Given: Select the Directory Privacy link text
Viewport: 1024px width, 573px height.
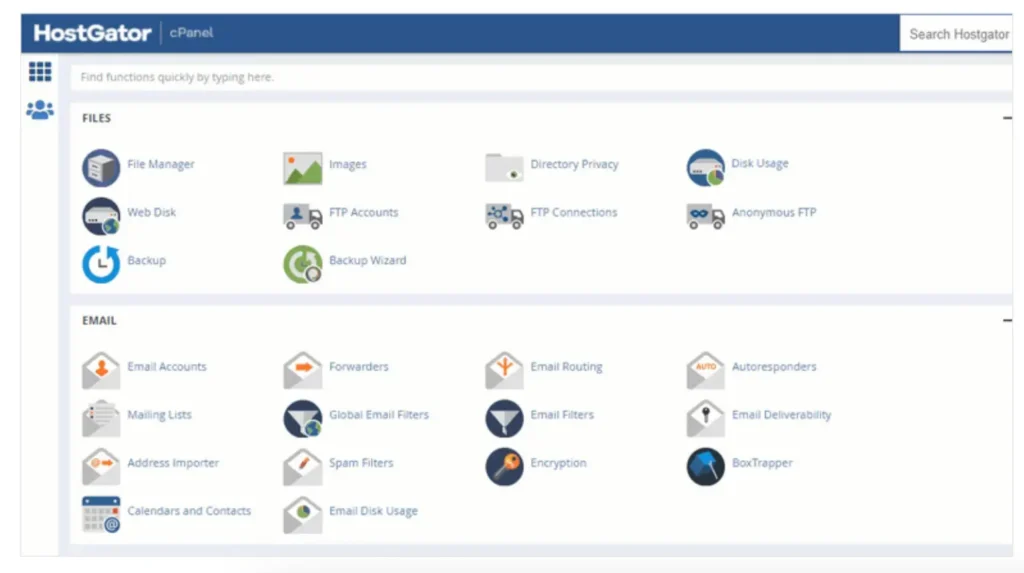Looking at the screenshot, I should pyautogui.click(x=574, y=164).
